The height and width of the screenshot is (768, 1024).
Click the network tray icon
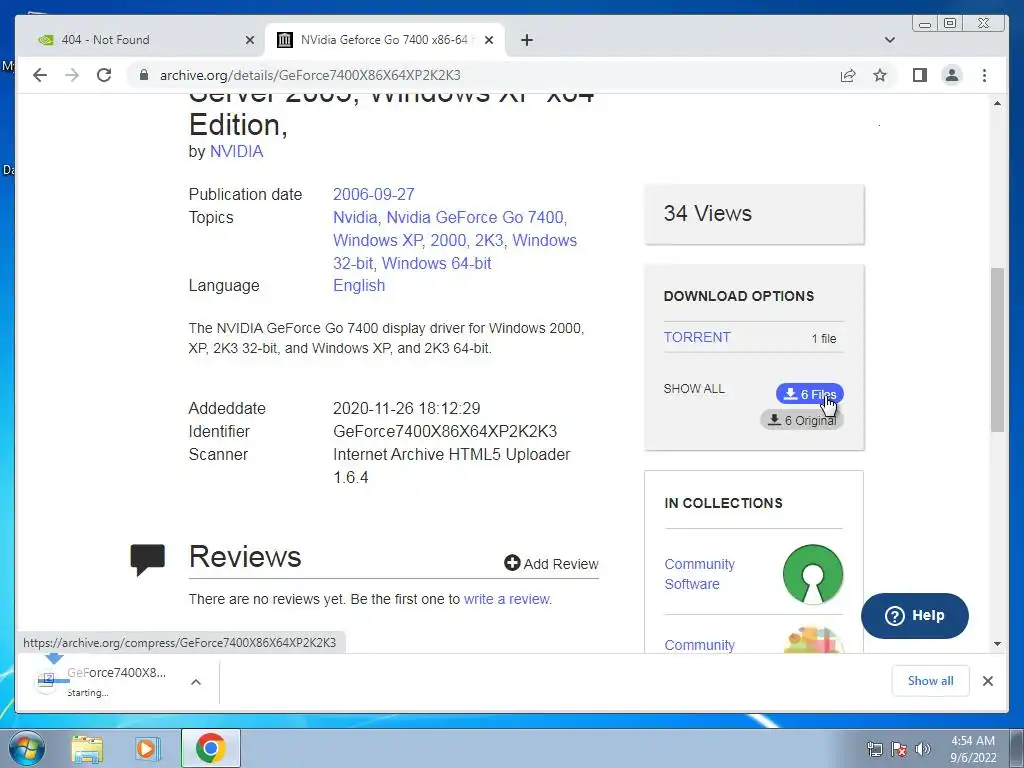tap(875, 749)
